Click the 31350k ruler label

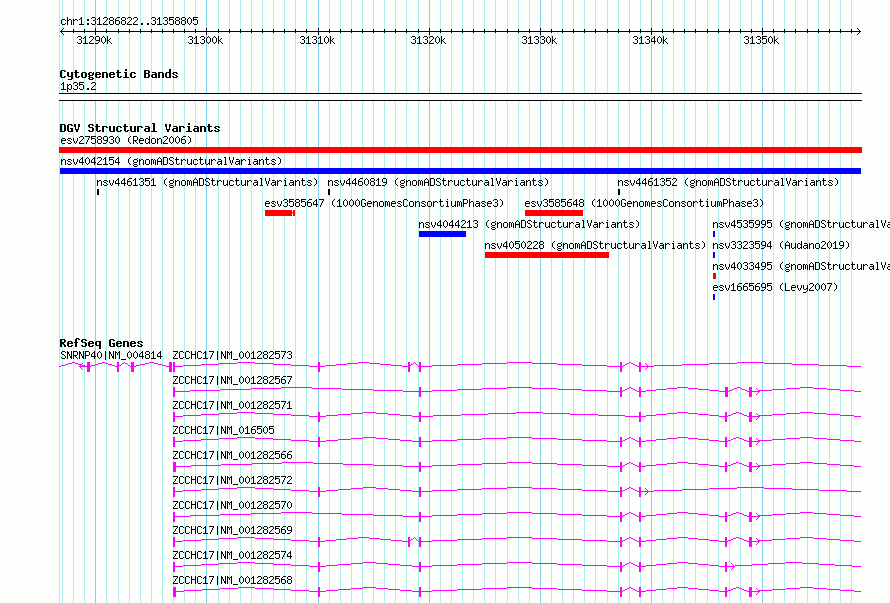click(761, 40)
